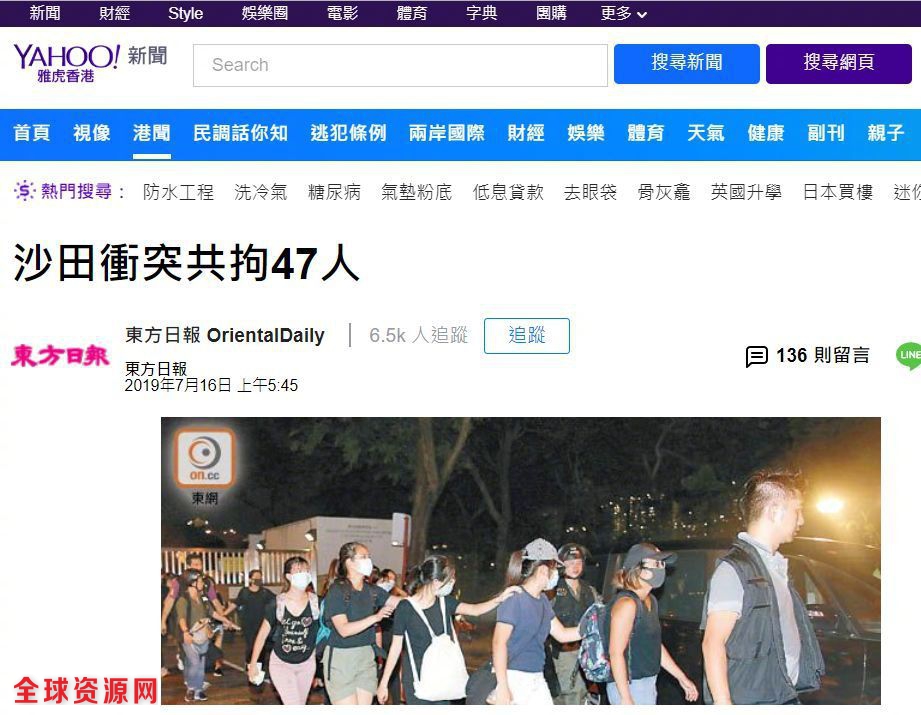Open the article photo of protesters
This screenshot has width=921, height=715.
[x=520, y=561]
